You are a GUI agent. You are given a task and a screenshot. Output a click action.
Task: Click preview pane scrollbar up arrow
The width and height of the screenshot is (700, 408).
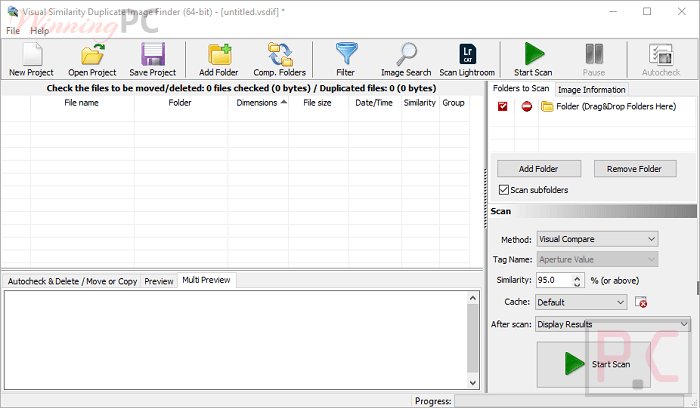pyautogui.click(x=473, y=298)
